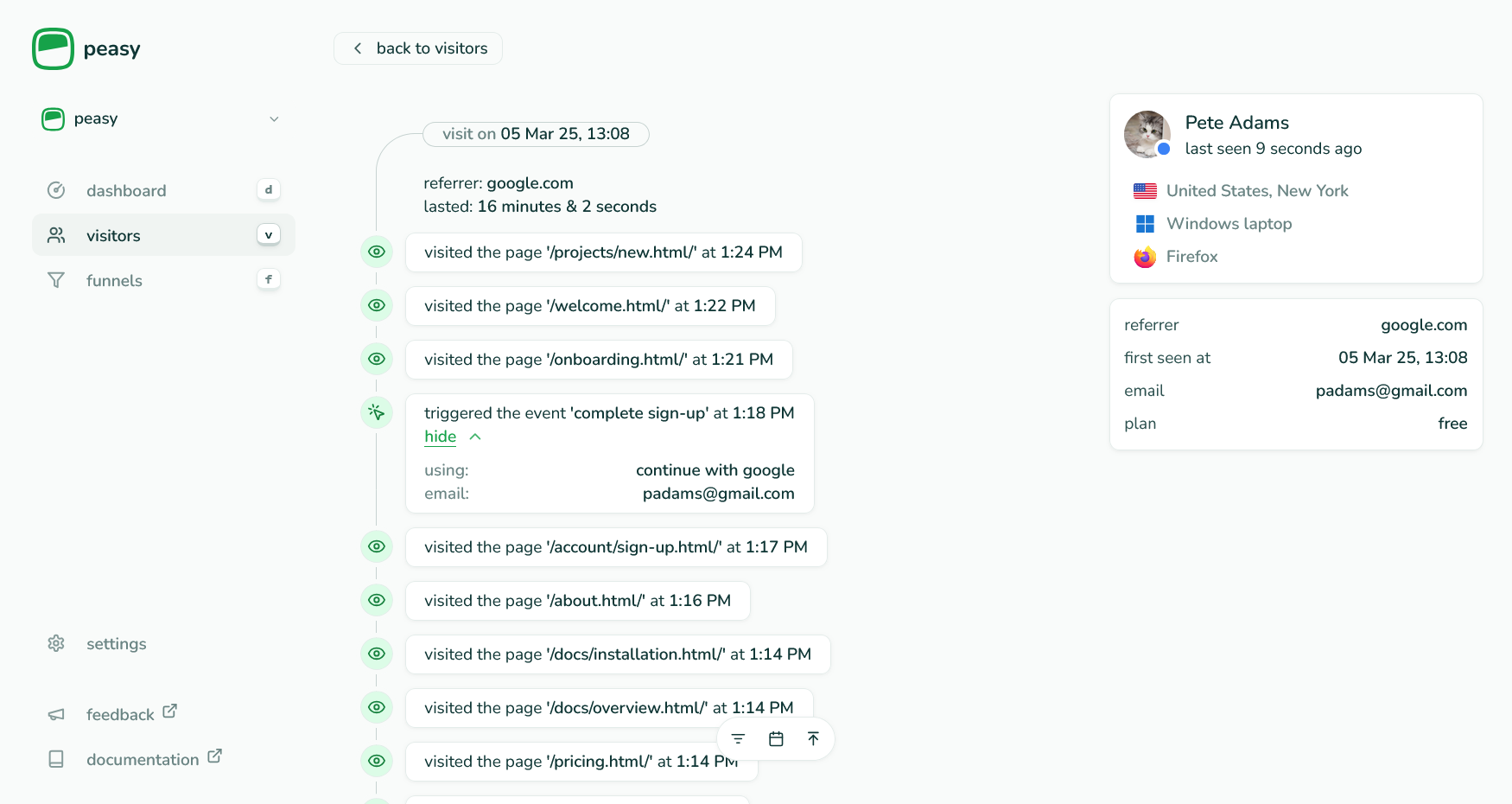Collapse the 'complete sign-up' event details via hide
The image size is (1512, 804).
(x=440, y=437)
